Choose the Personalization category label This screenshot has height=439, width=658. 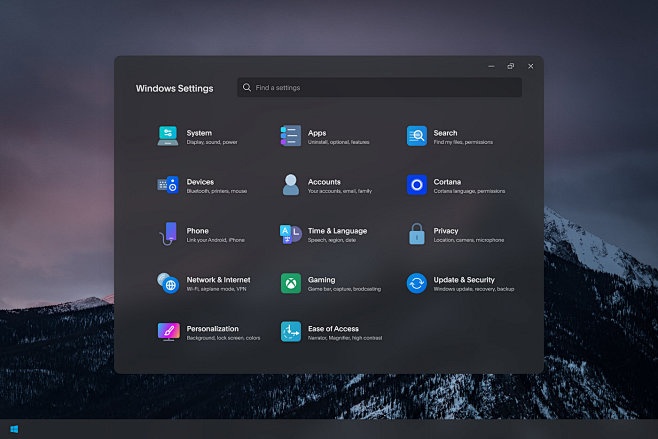point(212,329)
